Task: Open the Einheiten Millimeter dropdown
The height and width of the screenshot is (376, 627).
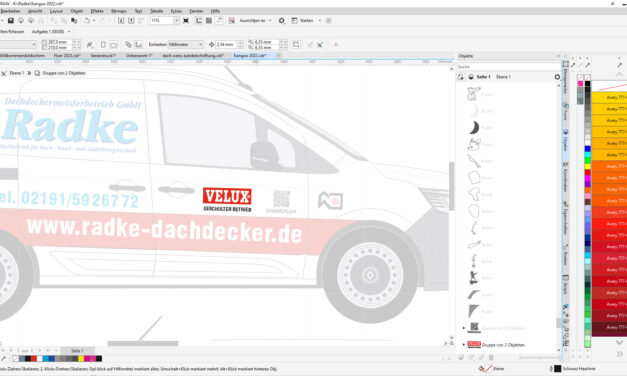Action: click(x=200, y=44)
